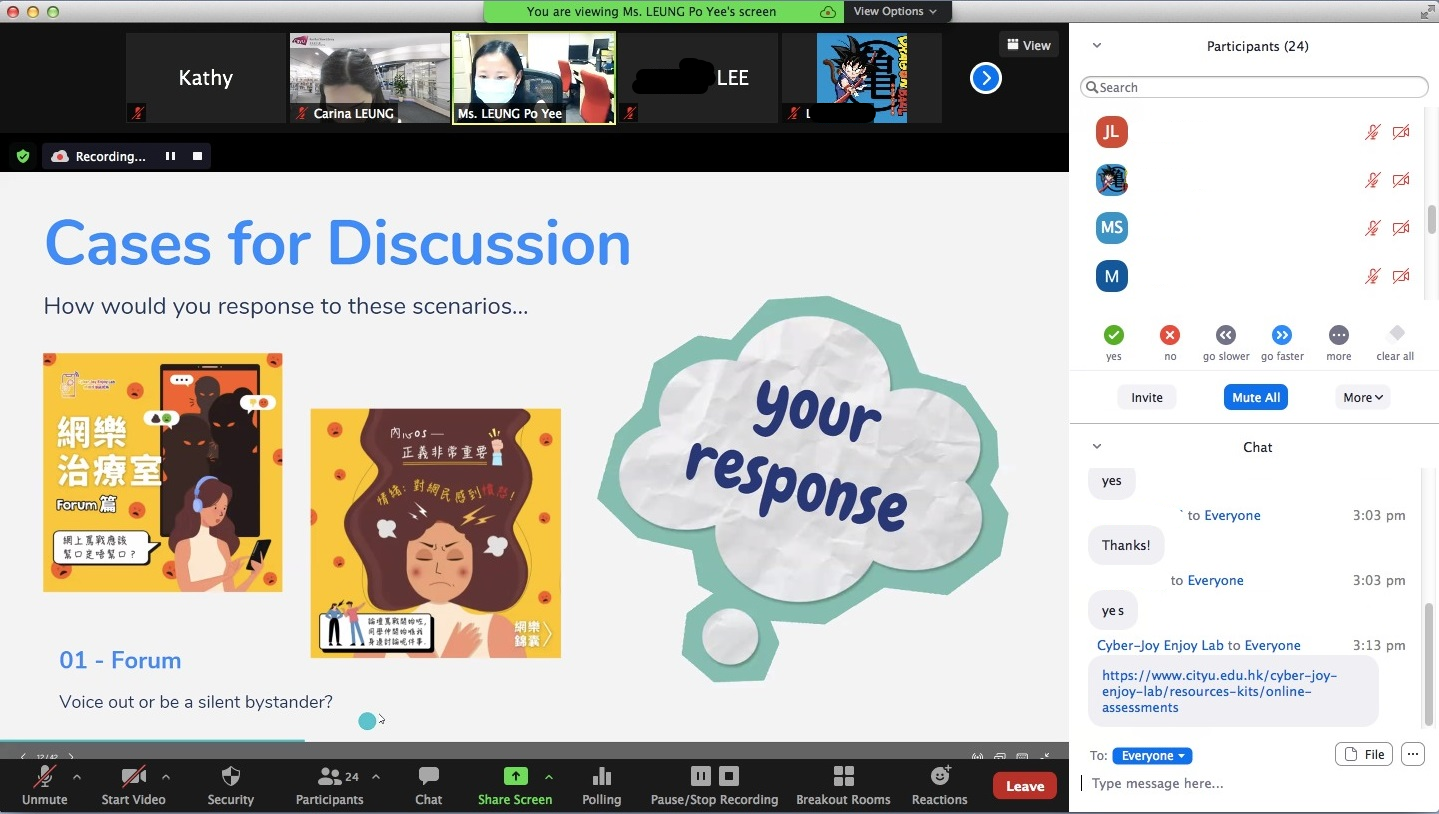1439x814 pixels.
Task: Click the go faster icon
Action: point(1281,335)
